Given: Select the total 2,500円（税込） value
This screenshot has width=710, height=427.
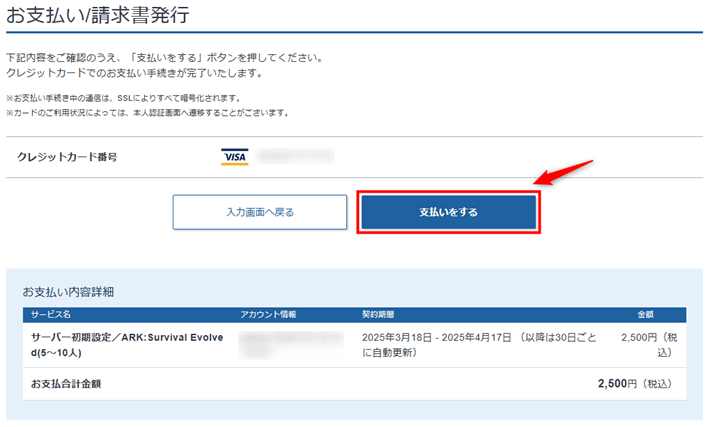Looking at the screenshot, I should pos(635,384).
